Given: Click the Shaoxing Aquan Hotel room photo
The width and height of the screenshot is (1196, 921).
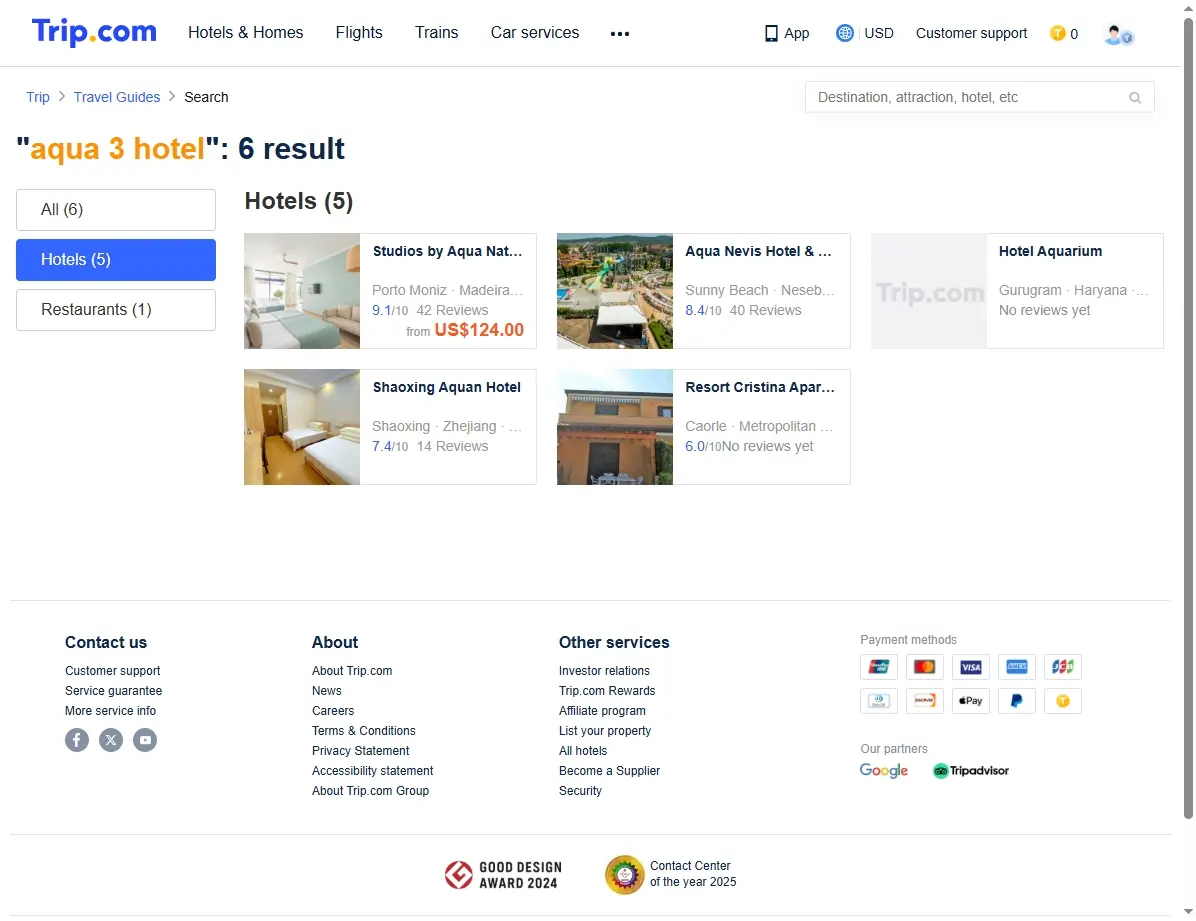Looking at the screenshot, I should 302,427.
